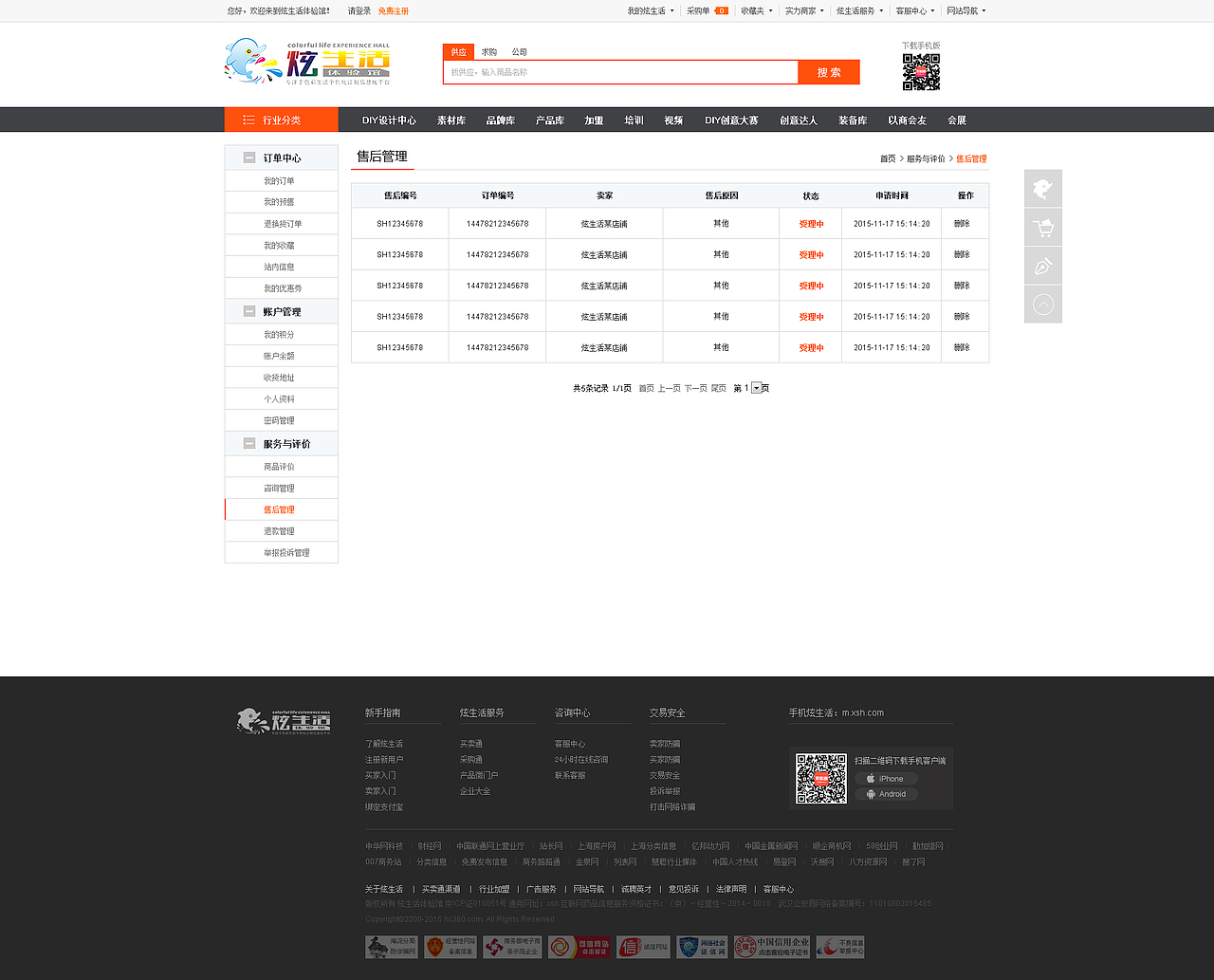This screenshot has width=1214, height=980.
Task: Click the dolphin mascot icon in floating sidebar
Action: [1042, 188]
